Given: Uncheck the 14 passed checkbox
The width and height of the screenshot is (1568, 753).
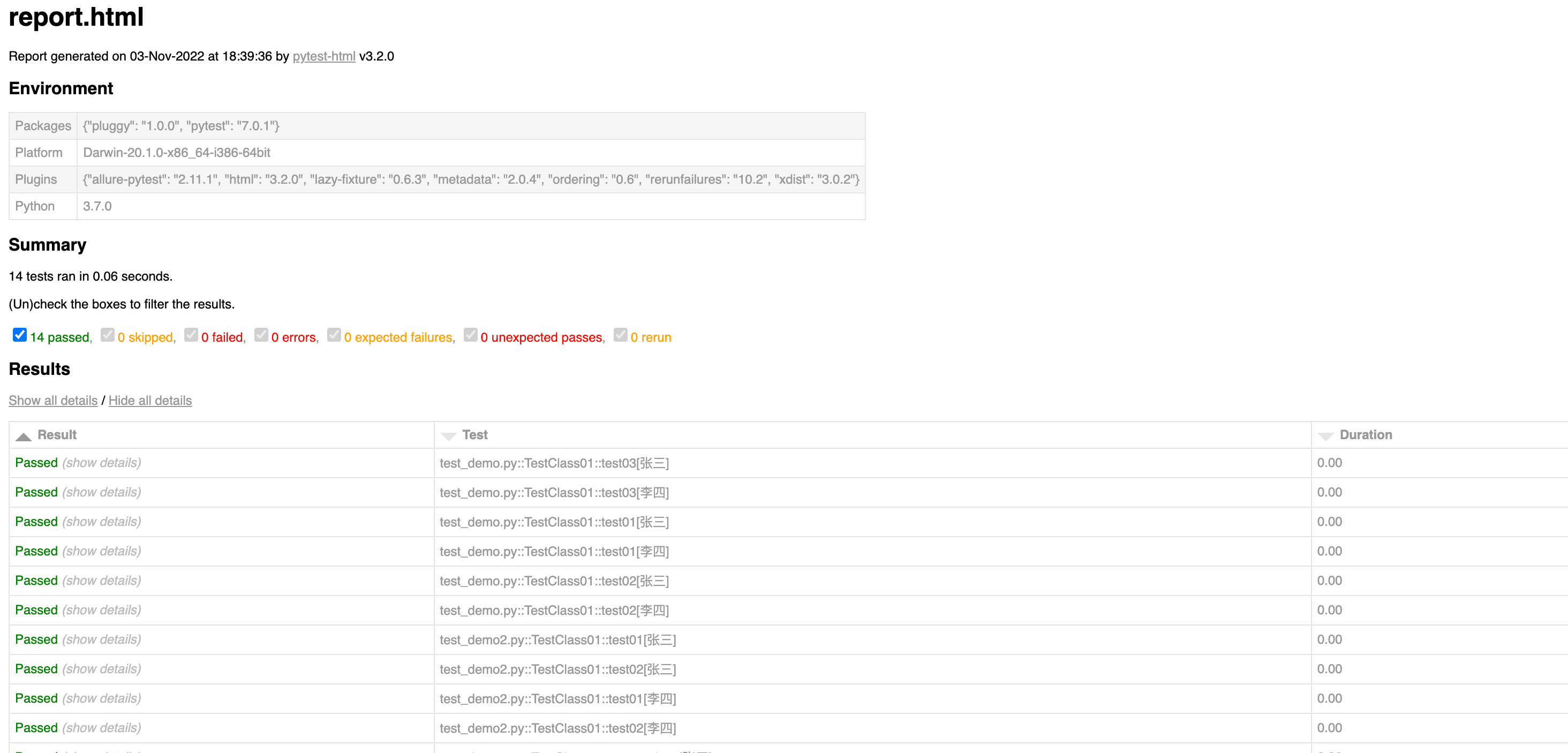Looking at the screenshot, I should pos(19,335).
